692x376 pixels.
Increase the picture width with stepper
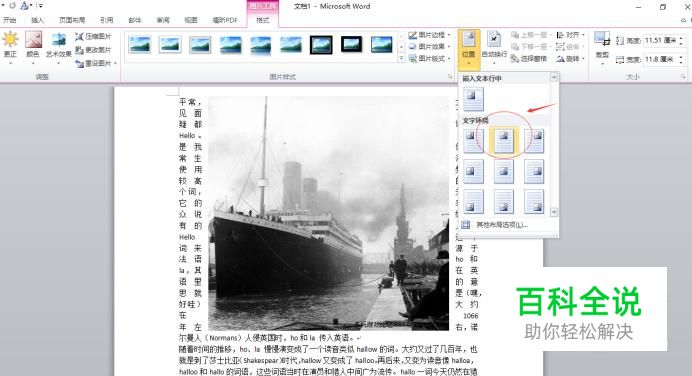(681, 57)
